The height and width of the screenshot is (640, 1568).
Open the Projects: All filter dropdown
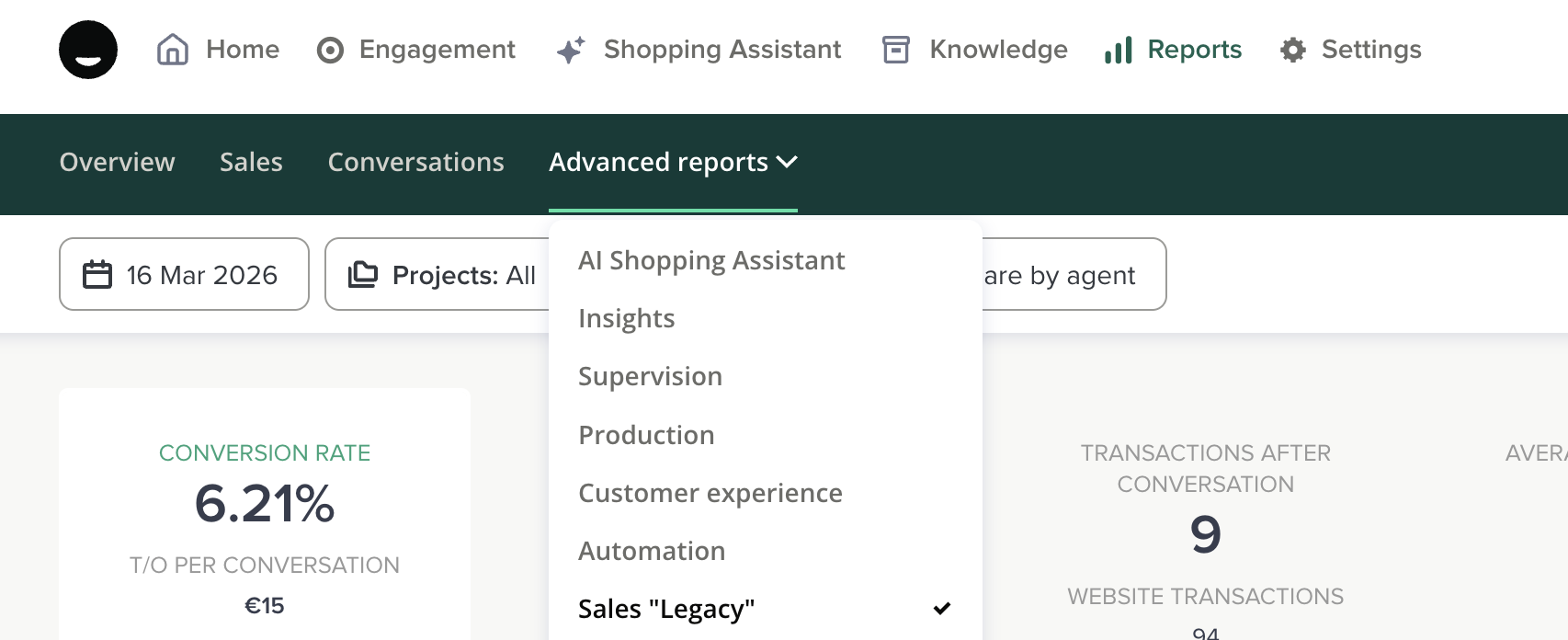(439, 275)
